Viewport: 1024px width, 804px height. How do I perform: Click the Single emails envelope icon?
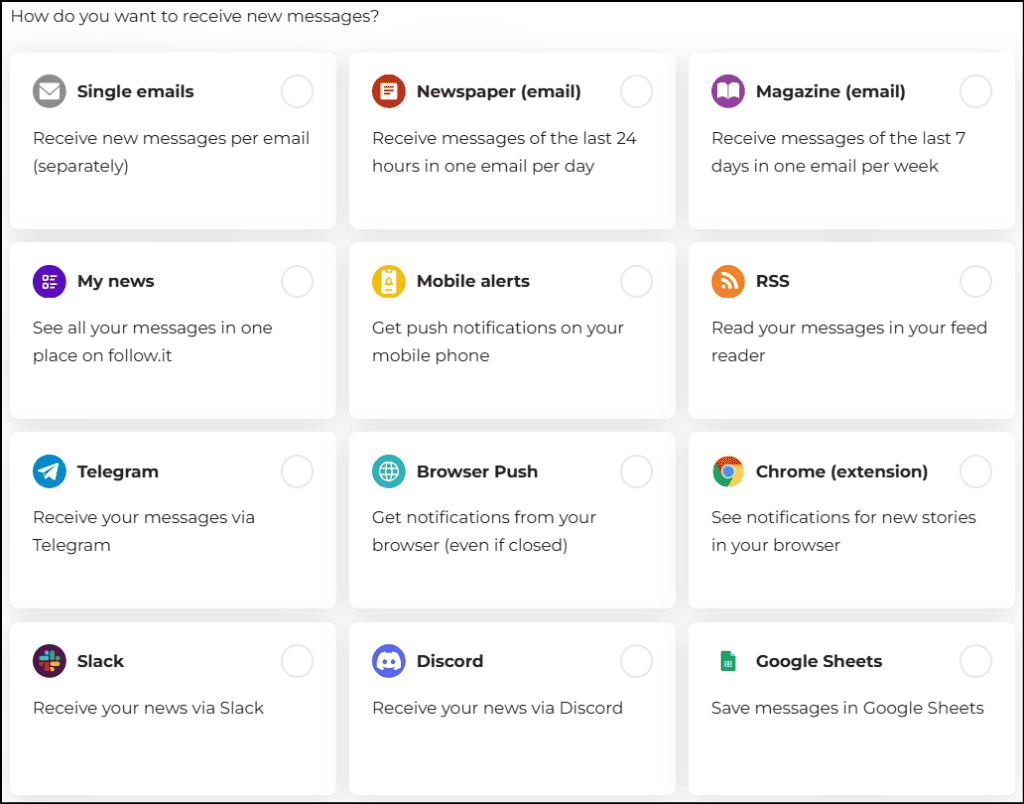click(50, 91)
